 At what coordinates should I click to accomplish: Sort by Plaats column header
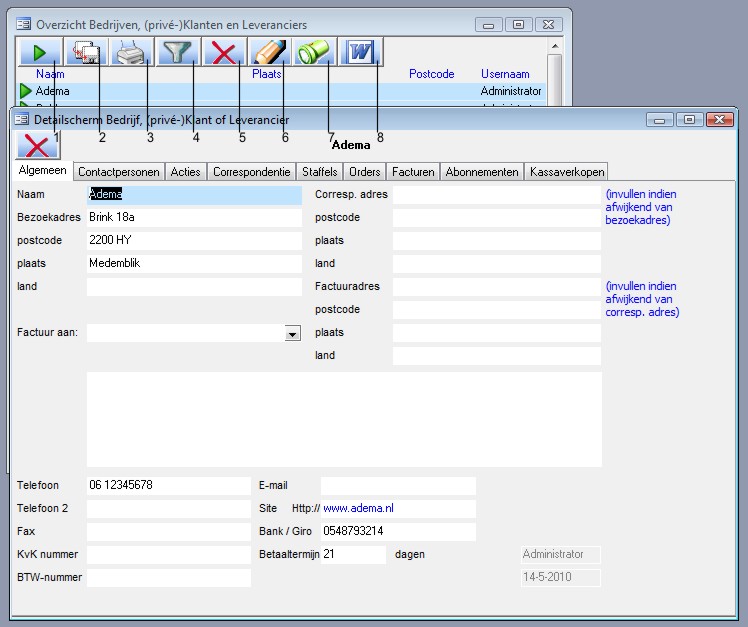click(266, 74)
